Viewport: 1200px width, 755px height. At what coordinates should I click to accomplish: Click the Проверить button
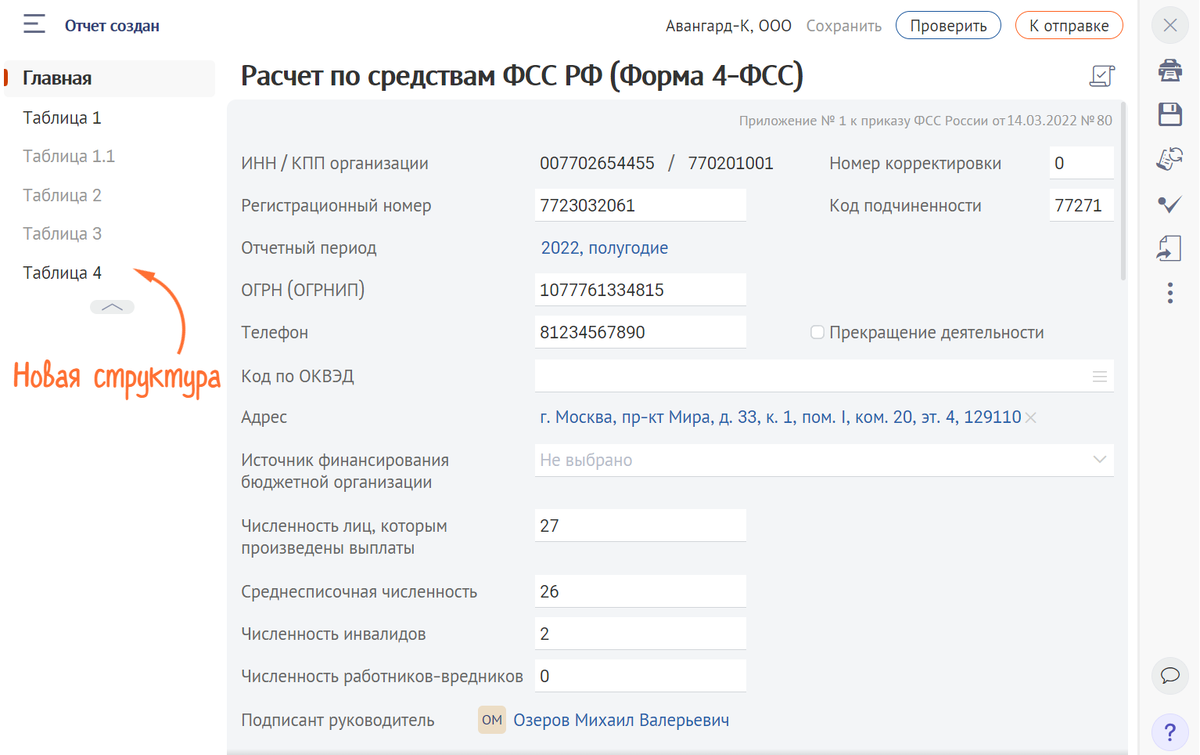tap(948, 25)
